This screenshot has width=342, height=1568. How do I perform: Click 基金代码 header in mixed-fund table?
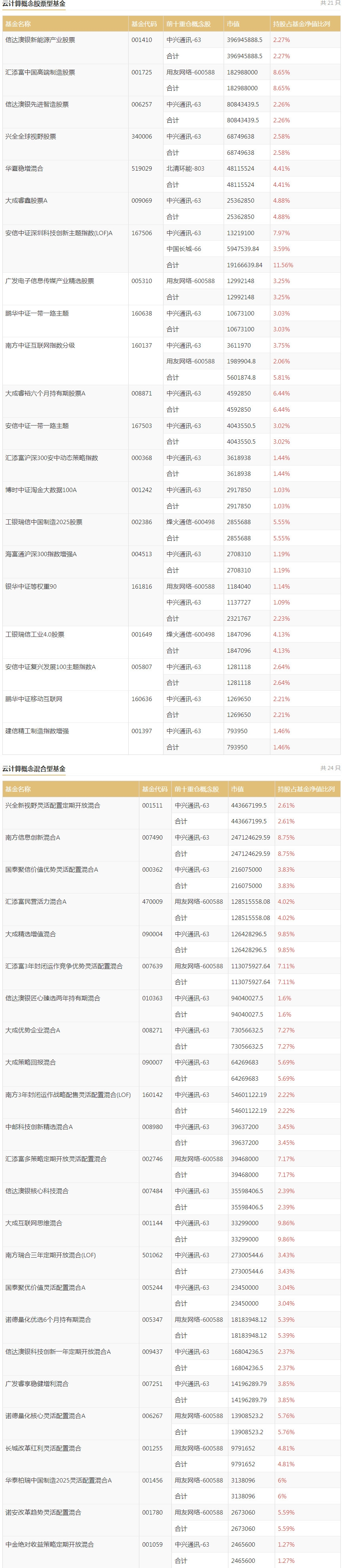[154, 789]
